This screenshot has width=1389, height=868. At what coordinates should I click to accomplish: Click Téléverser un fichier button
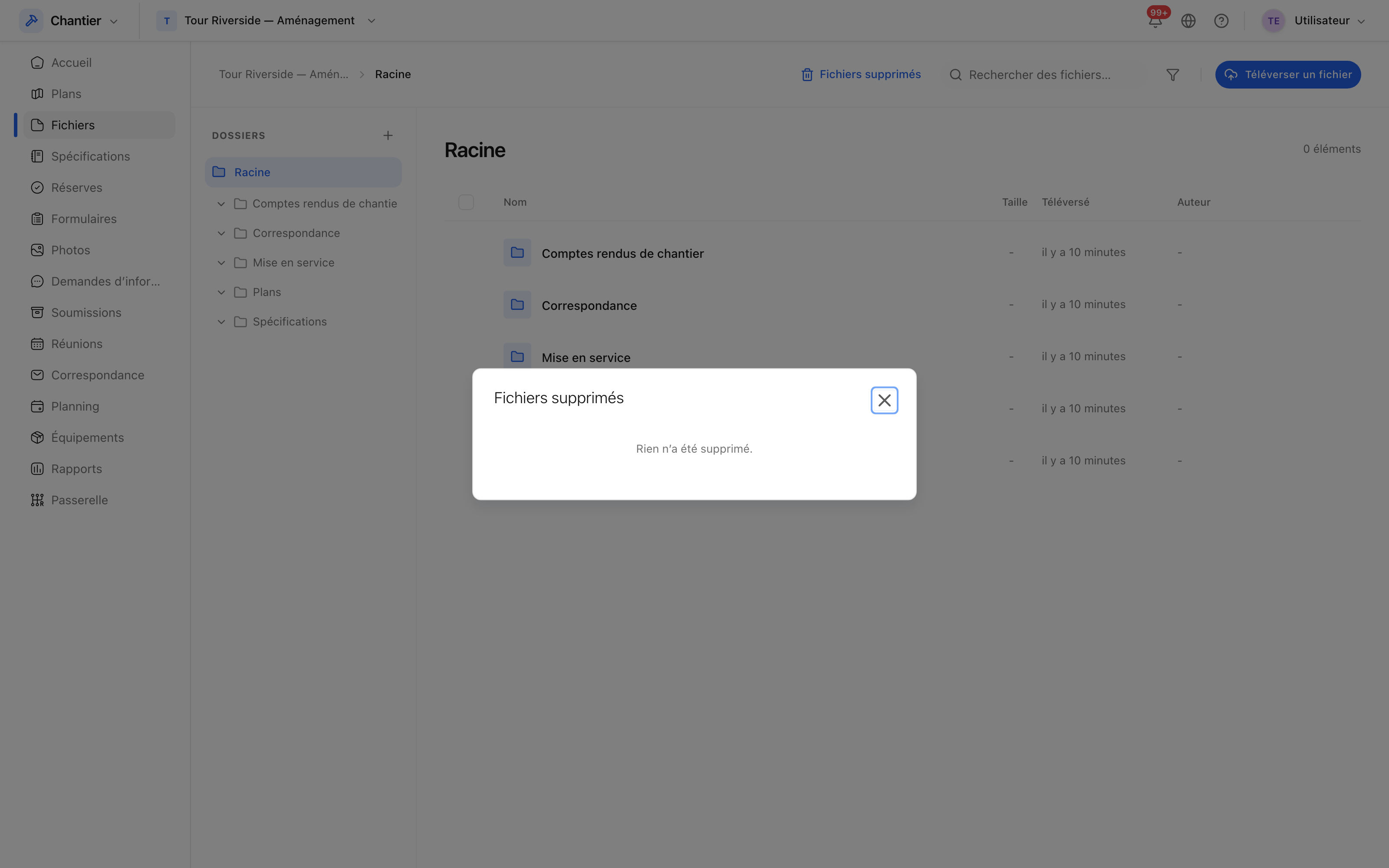pyautogui.click(x=1288, y=75)
